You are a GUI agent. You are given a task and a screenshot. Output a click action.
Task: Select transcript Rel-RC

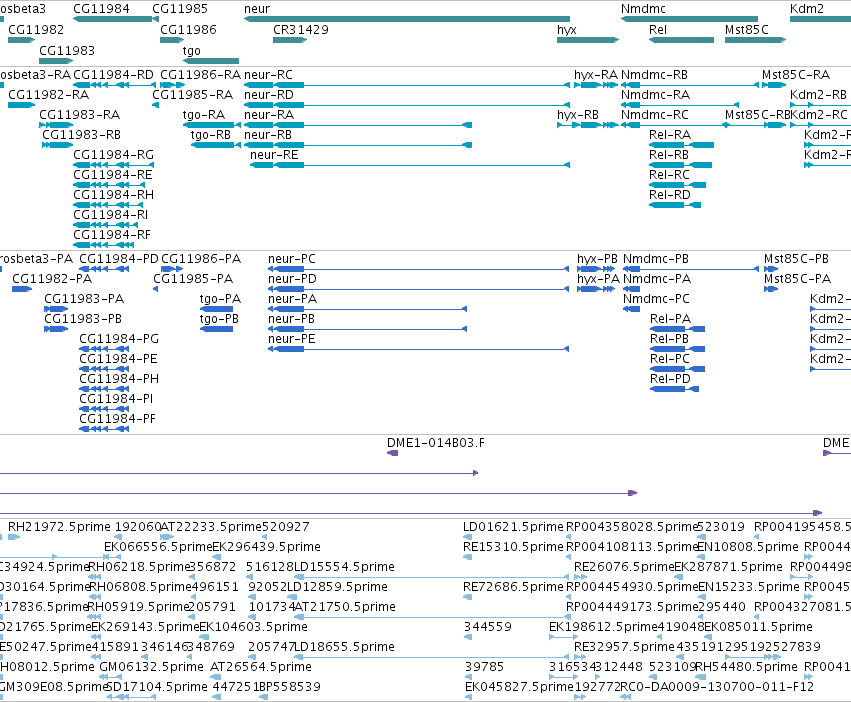coord(677,185)
